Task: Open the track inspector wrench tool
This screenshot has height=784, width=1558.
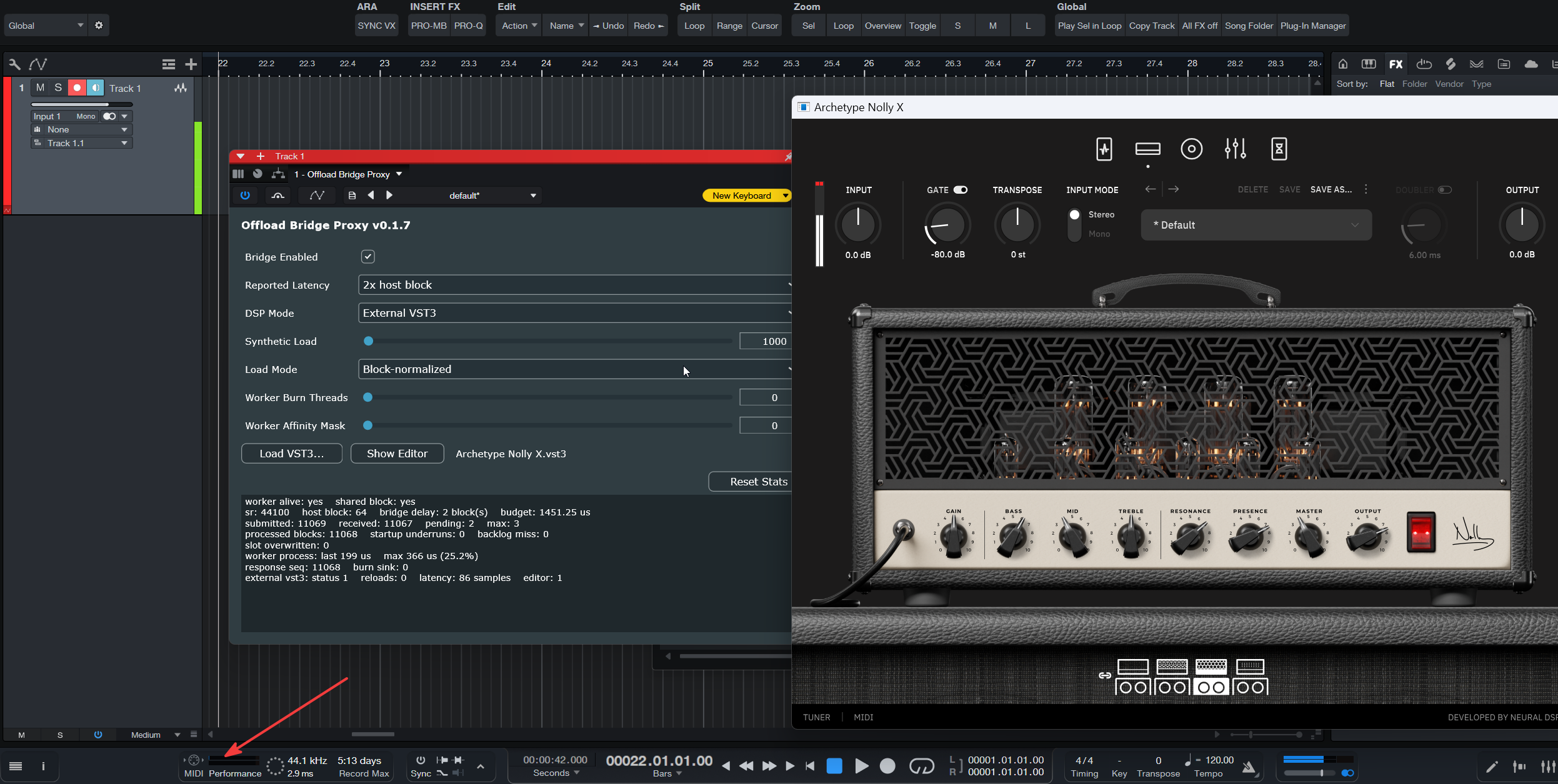Action: (14, 64)
